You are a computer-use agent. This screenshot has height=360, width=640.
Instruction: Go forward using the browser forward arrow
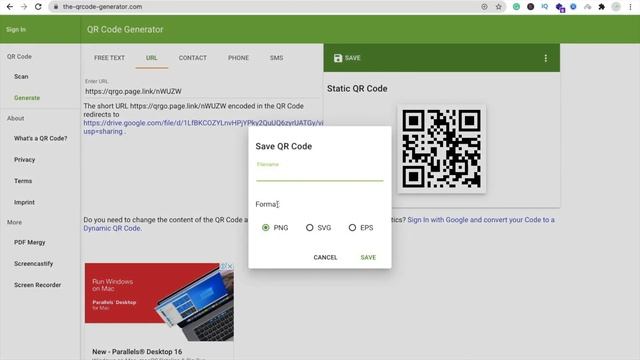(x=24, y=7)
